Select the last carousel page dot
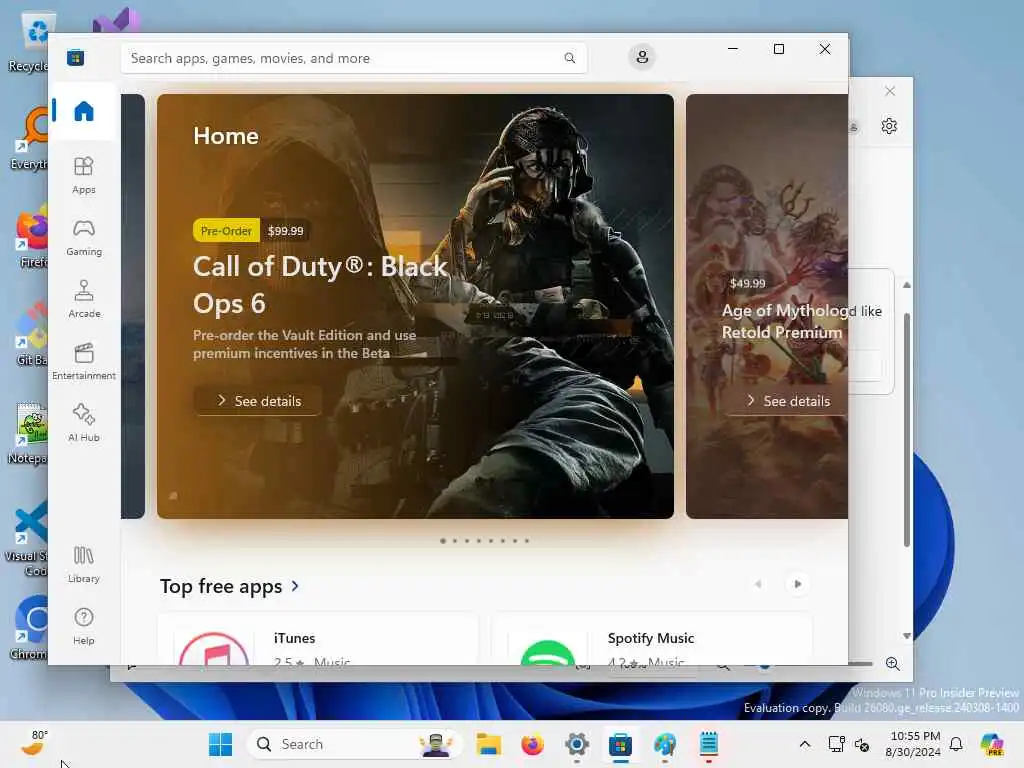Viewport: 1024px width, 768px height. click(527, 541)
